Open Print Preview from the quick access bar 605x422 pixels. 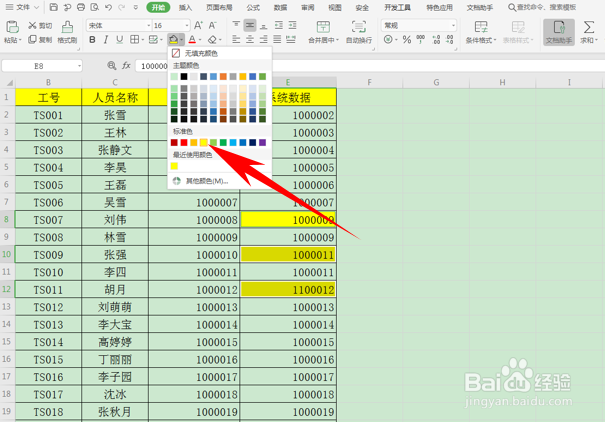(94, 7)
